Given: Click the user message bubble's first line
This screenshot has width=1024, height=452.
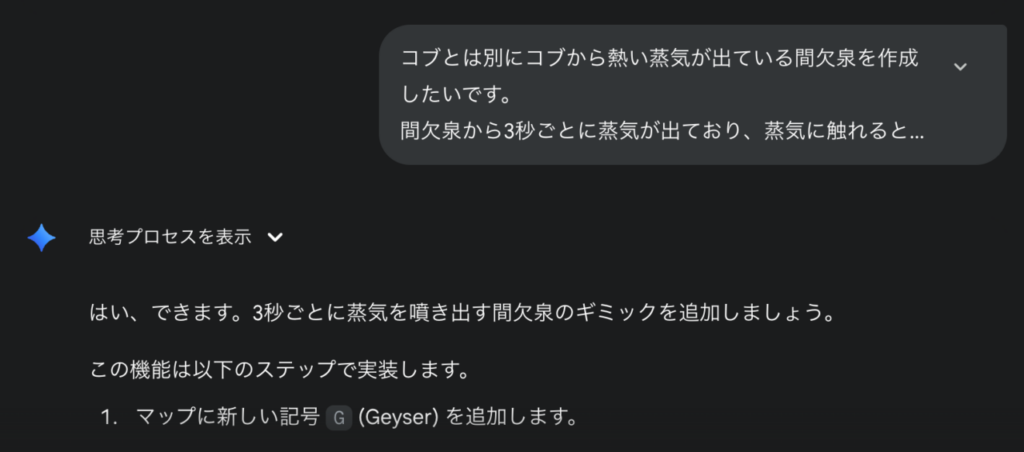Looking at the screenshot, I should (x=660, y=59).
